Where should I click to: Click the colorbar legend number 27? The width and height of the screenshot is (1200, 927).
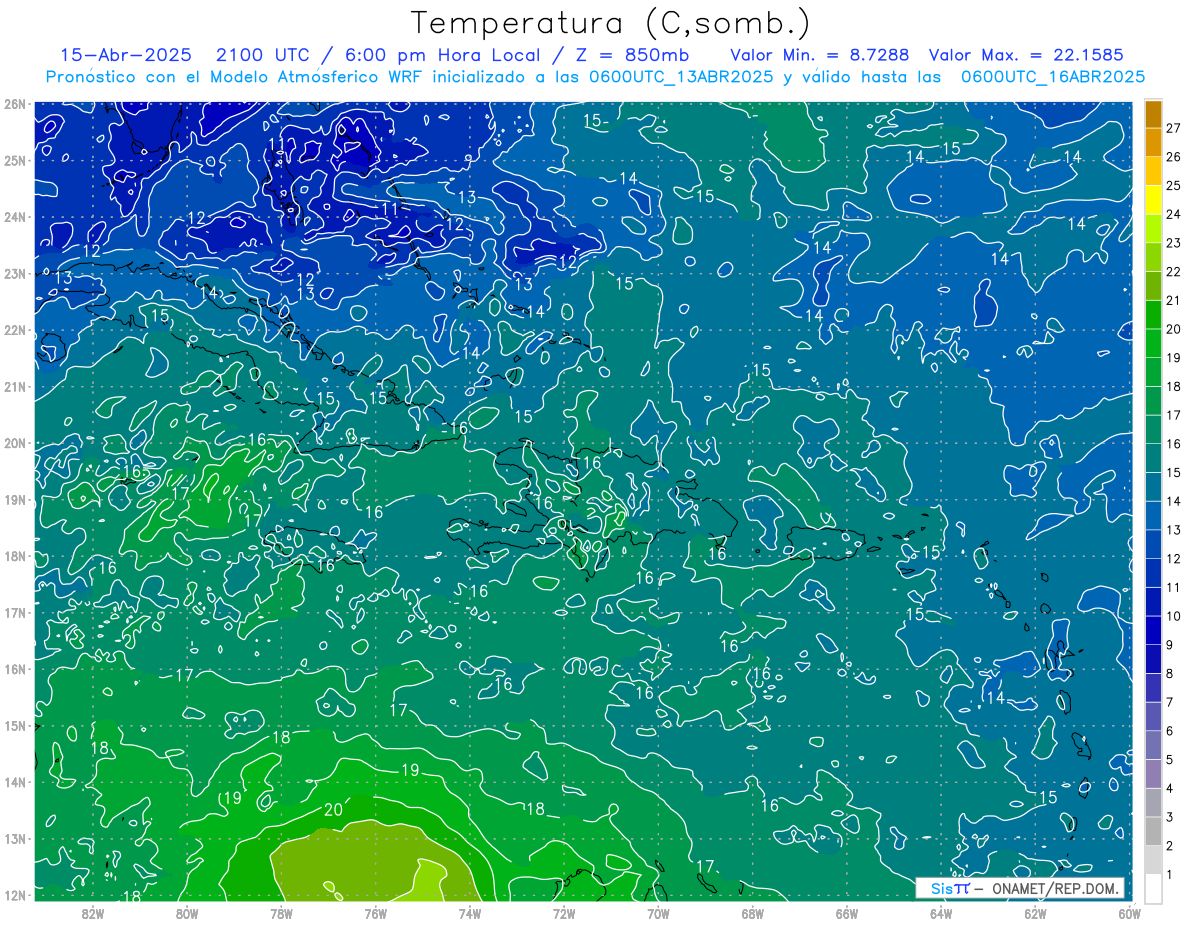coord(1174,128)
